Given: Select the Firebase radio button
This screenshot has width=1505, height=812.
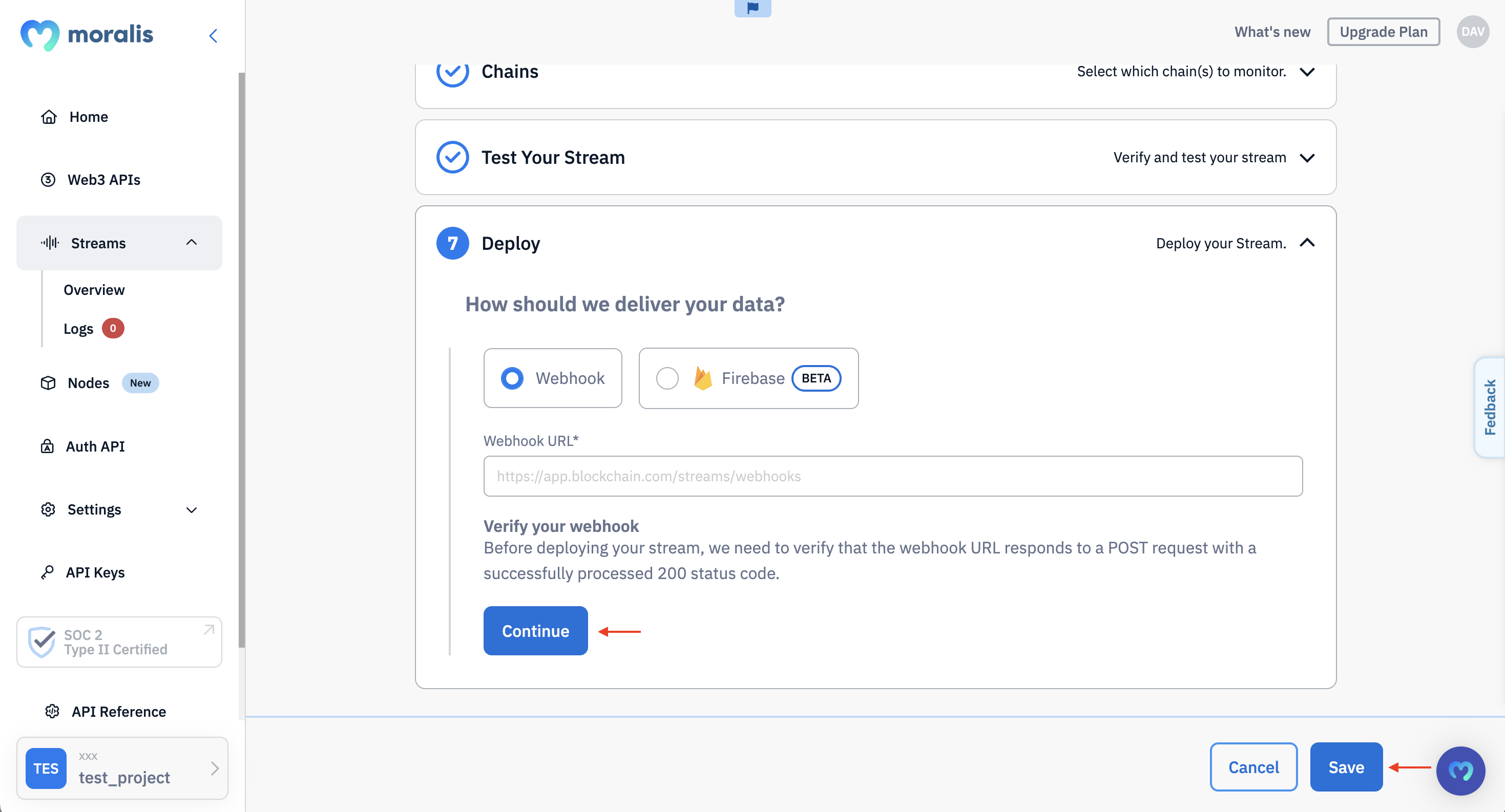Looking at the screenshot, I should (667, 378).
